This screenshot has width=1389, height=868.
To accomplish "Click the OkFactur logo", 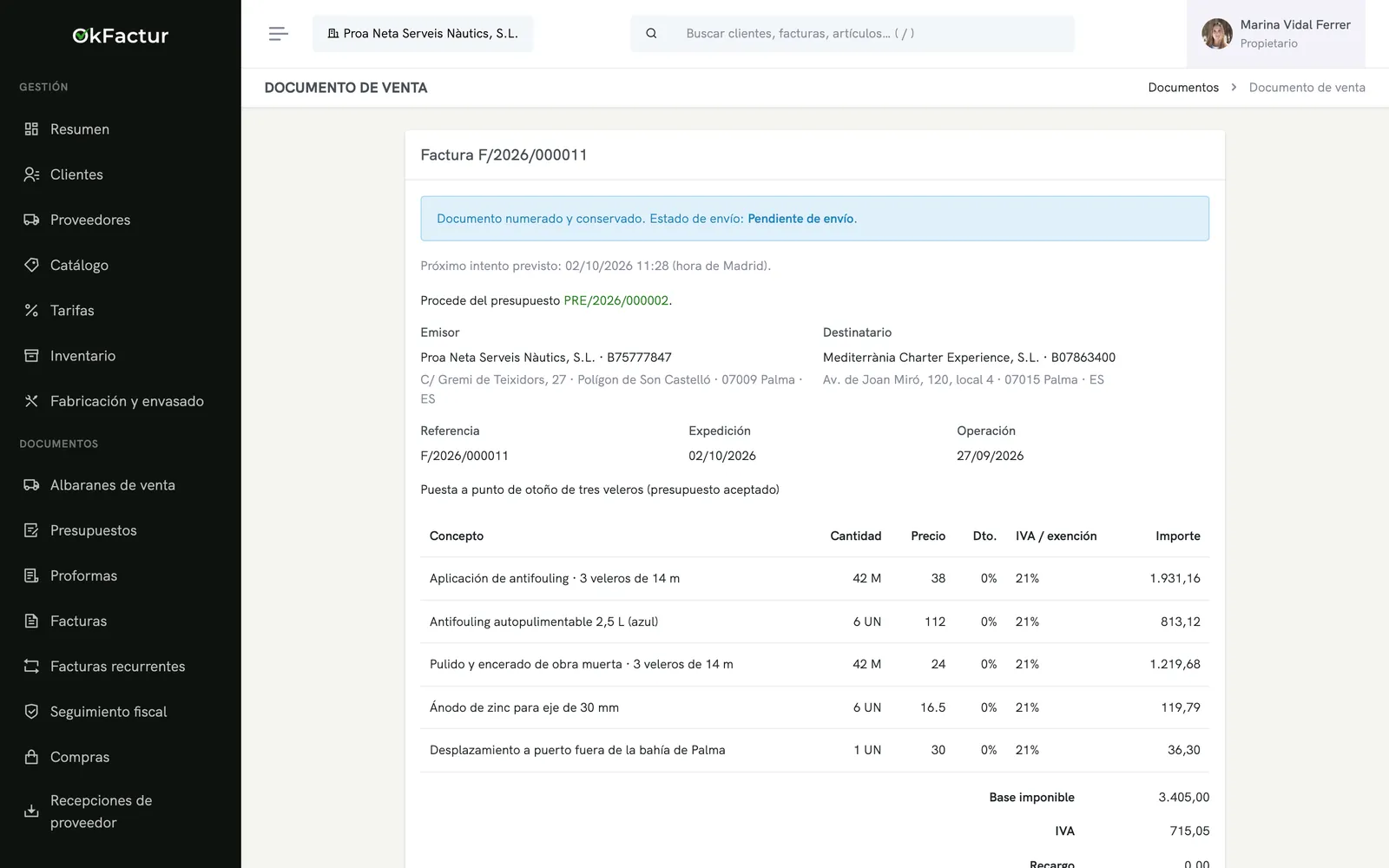I will pyautogui.click(x=121, y=36).
